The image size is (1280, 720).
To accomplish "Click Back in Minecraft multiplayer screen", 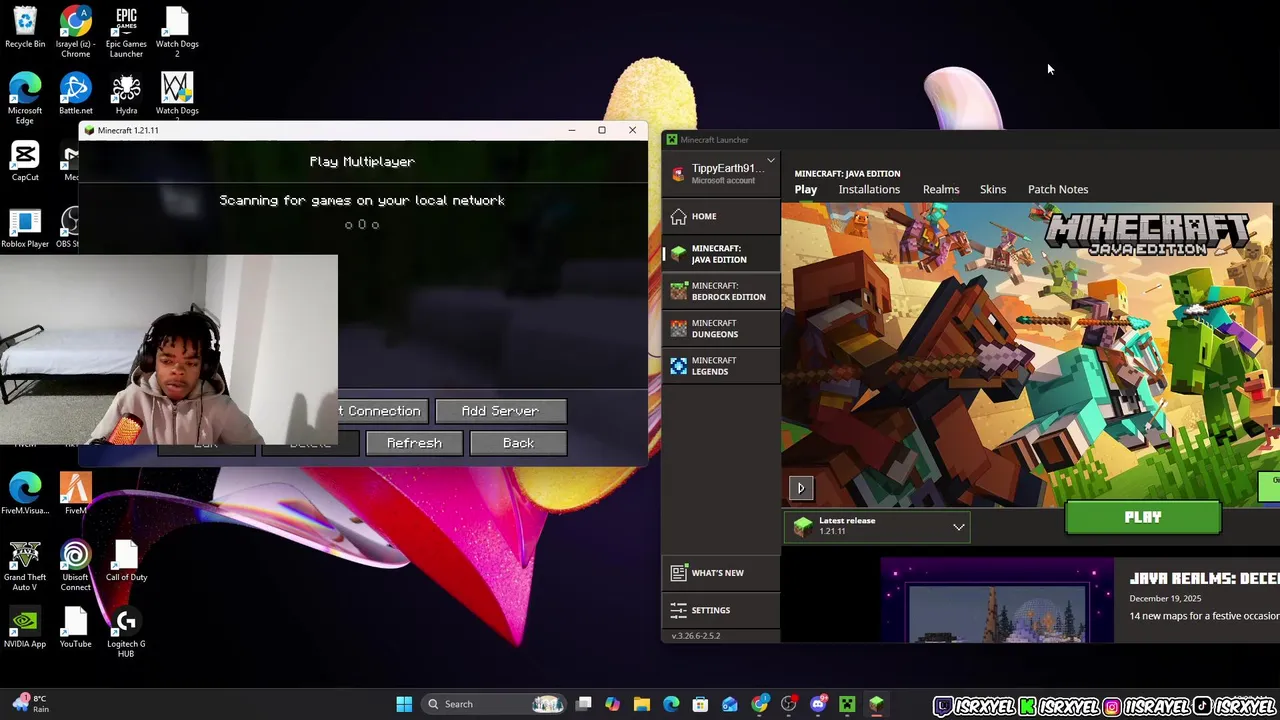I will pos(518,443).
